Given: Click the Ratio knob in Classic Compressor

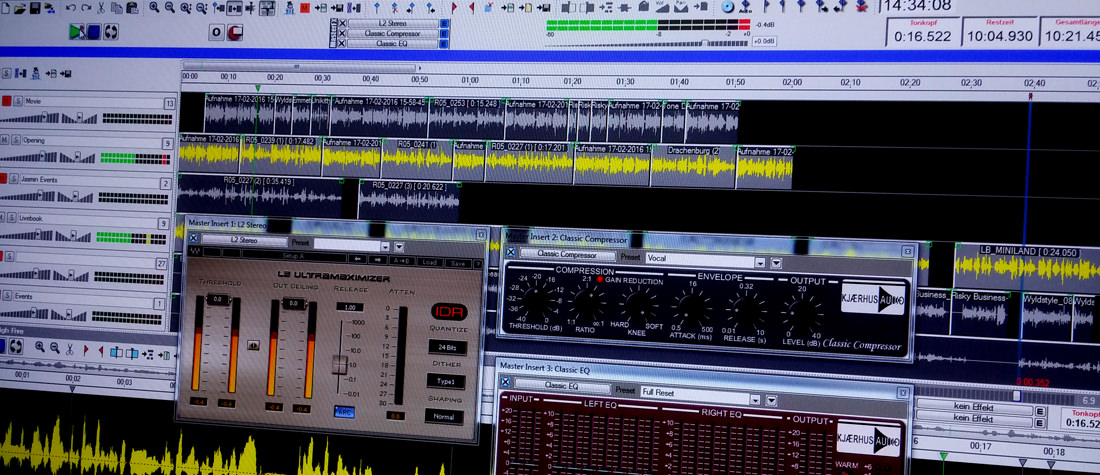Looking at the screenshot, I should [x=587, y=302].
